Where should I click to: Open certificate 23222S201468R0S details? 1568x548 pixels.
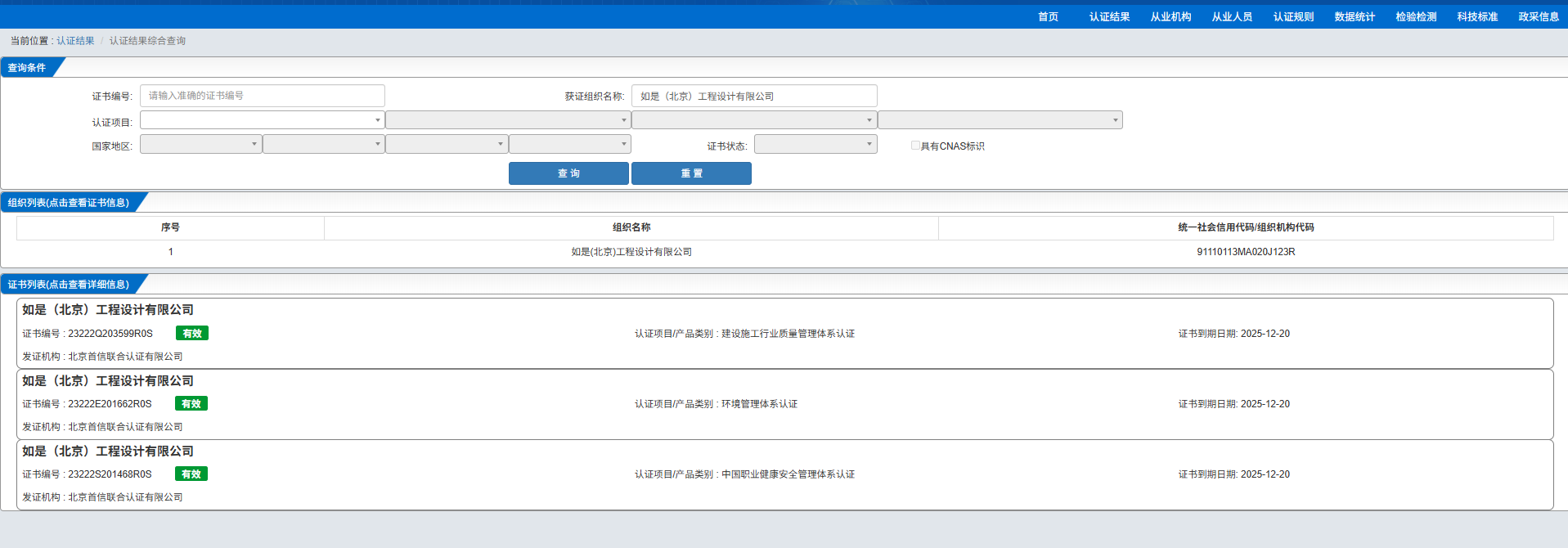pyautogui.click(x=110, y=474)
